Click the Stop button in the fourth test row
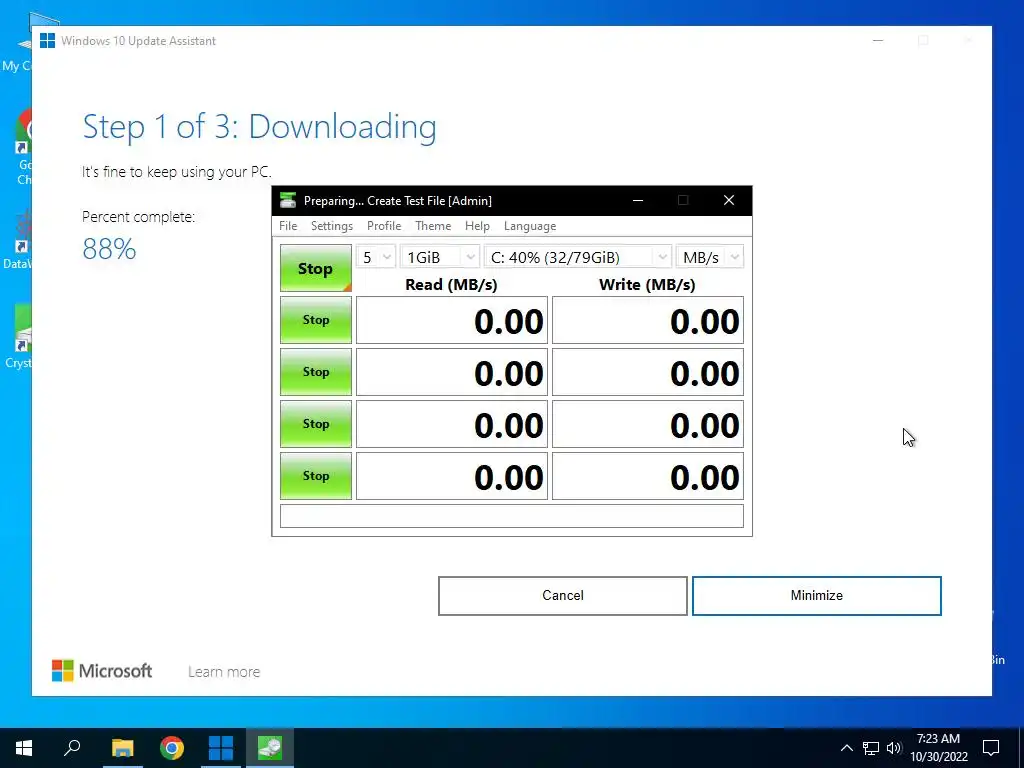Image resolution: width=1024 pixels, height=768 pixels. pyautogui.click(x=315, y=476)
